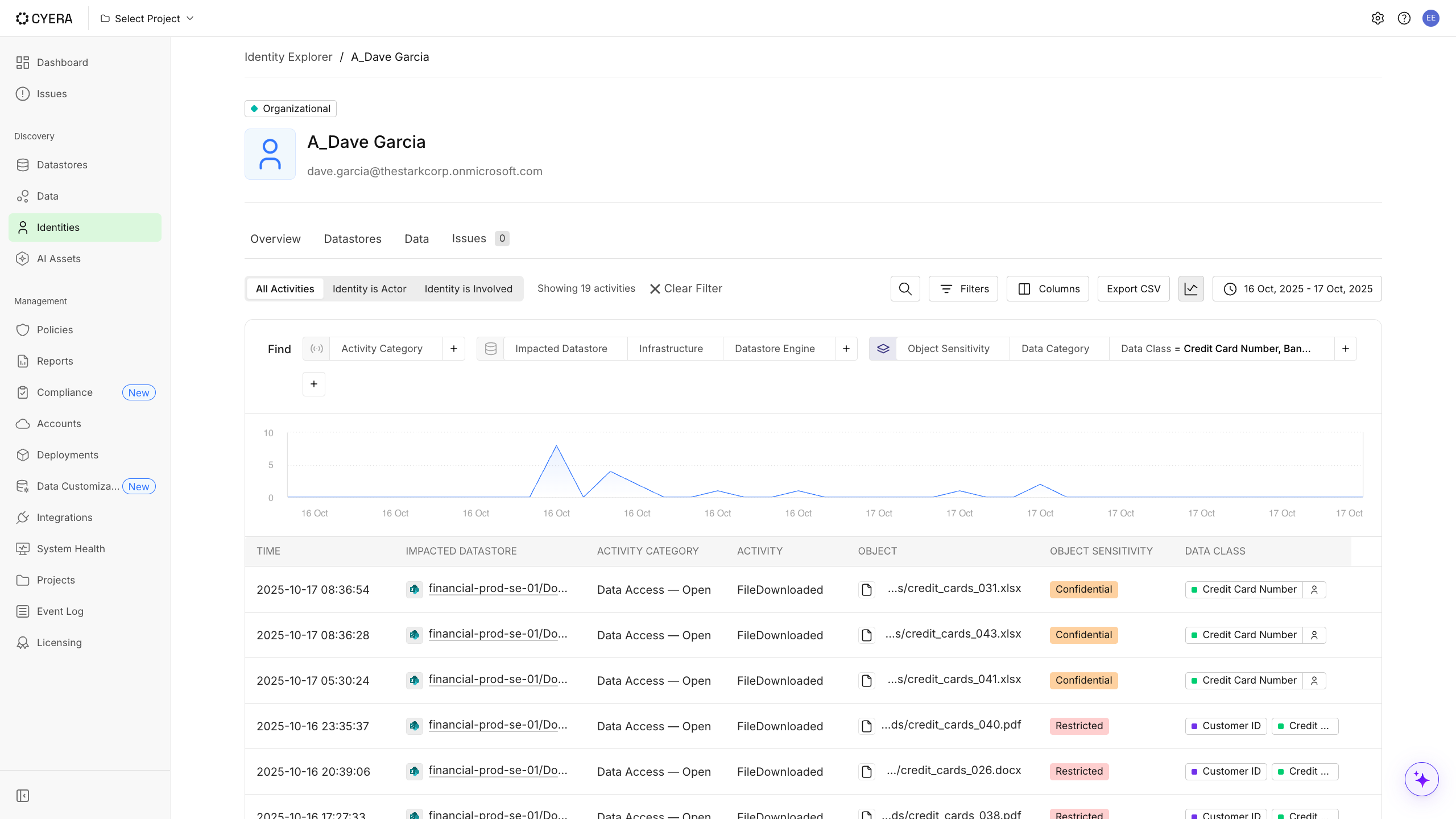Switch to Identity is Actor view

[369, 289]
